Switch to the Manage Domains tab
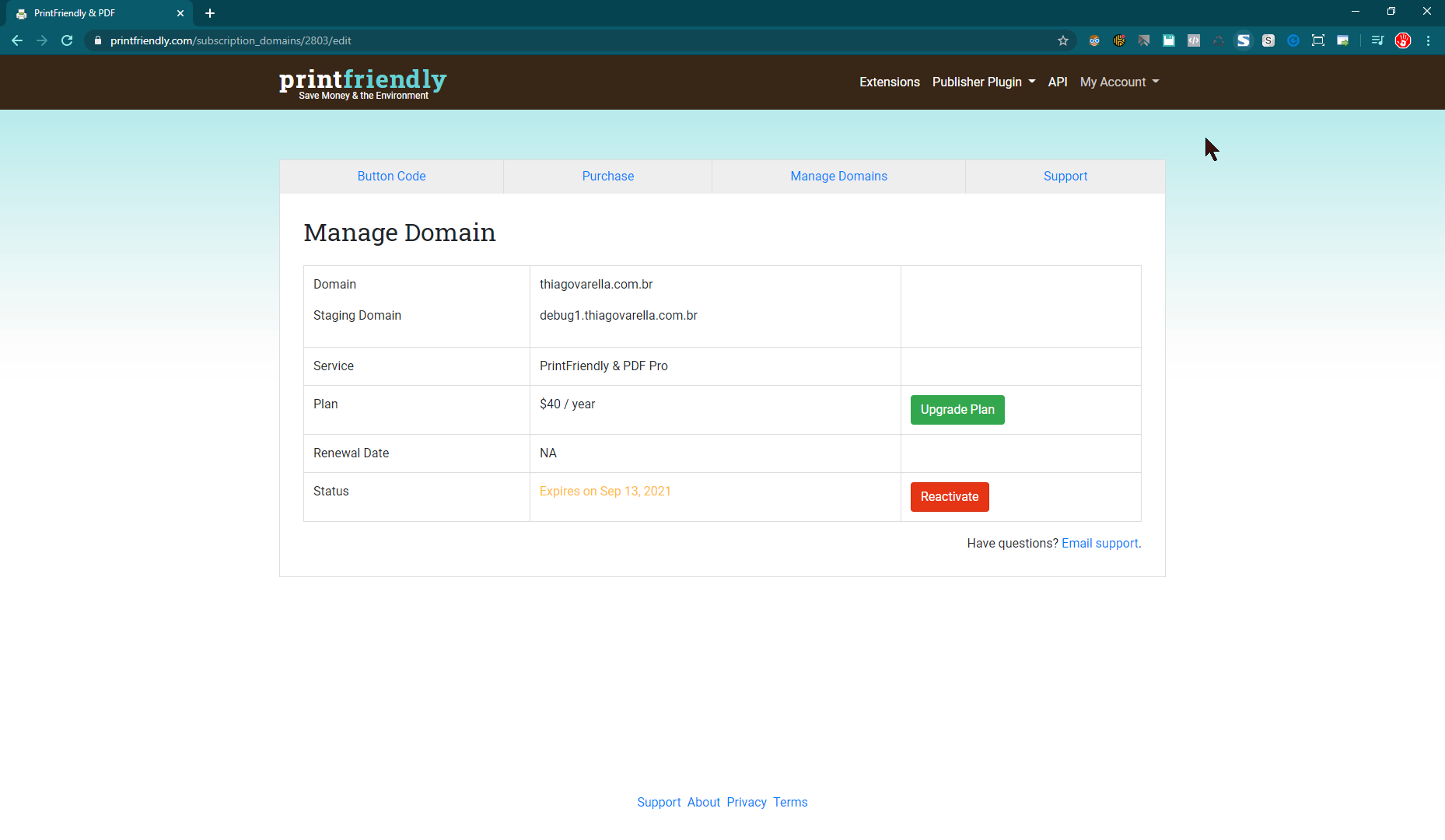The image size is (1445, 840). pos(839,177)
